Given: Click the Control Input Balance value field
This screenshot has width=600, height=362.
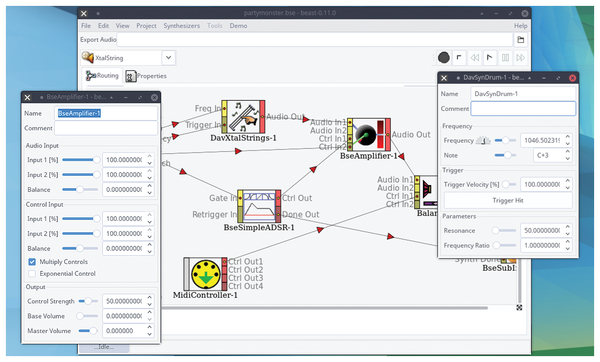Looking at the screenshot, I should pyautogui.click(x=124, y=248).
